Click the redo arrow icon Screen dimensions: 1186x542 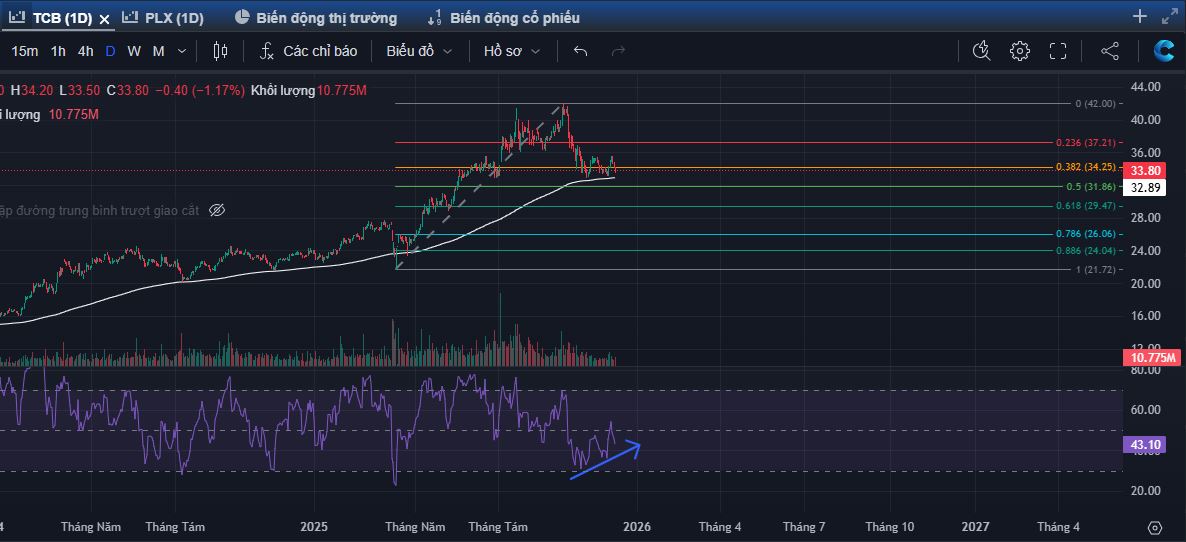(x=618, y=51)
